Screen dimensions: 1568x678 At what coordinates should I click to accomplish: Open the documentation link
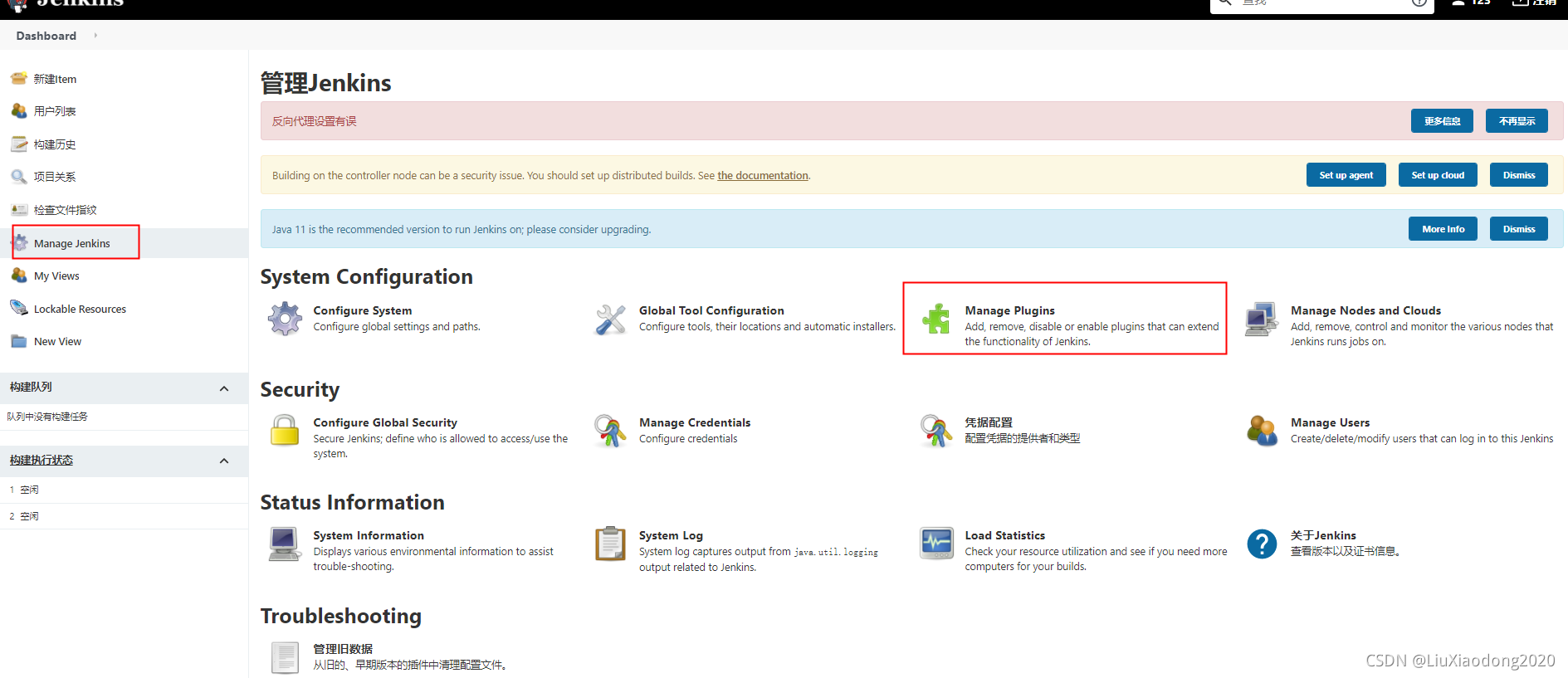click(763, 175)
